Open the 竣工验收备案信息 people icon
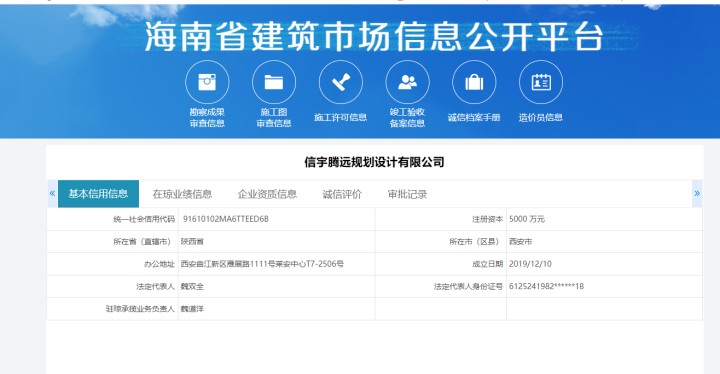Viewport: 720px width, 374px height. (x=407, y=82)
